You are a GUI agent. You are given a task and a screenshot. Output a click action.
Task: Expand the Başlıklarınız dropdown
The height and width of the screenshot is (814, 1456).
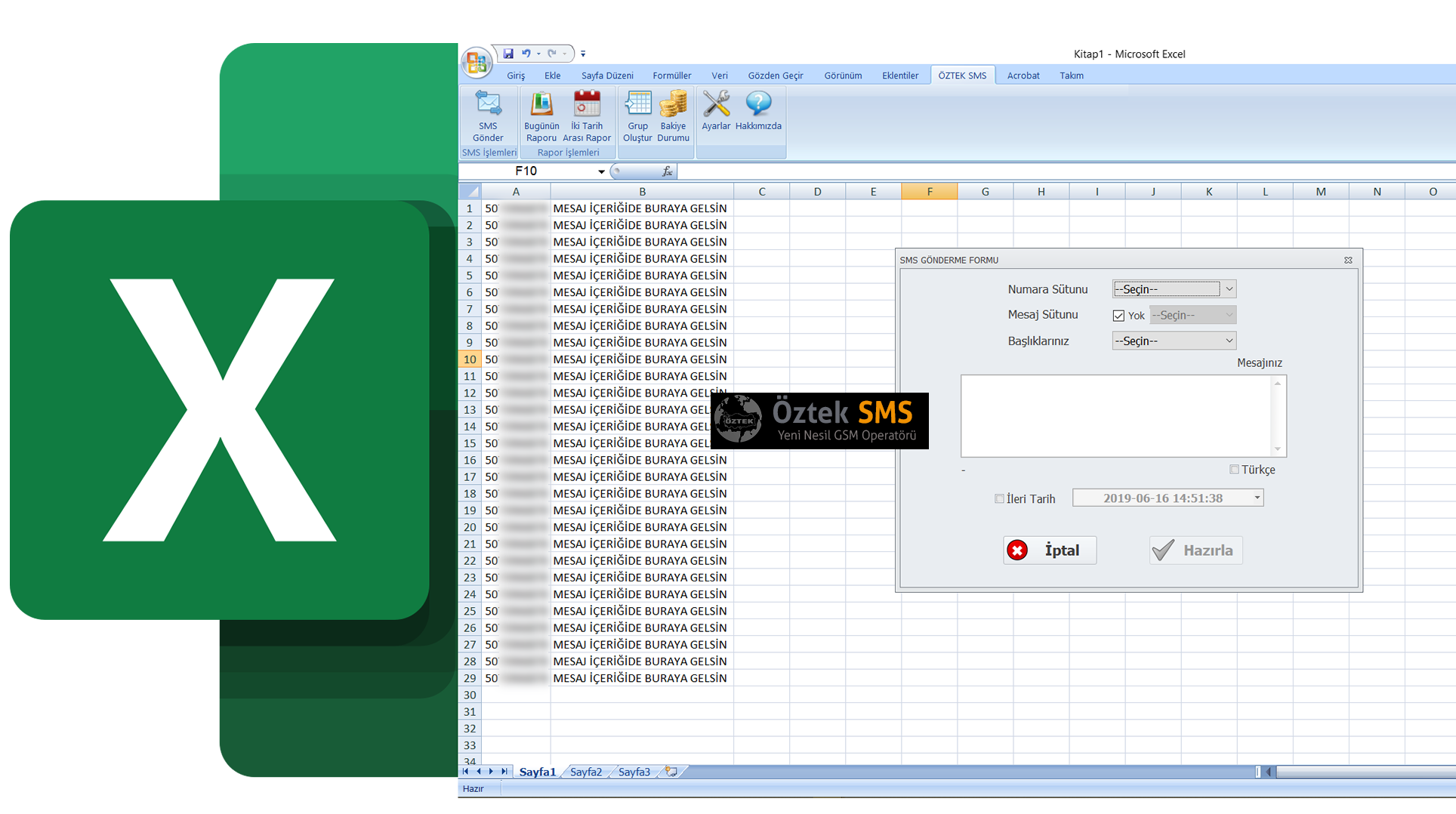(1229, 341)
